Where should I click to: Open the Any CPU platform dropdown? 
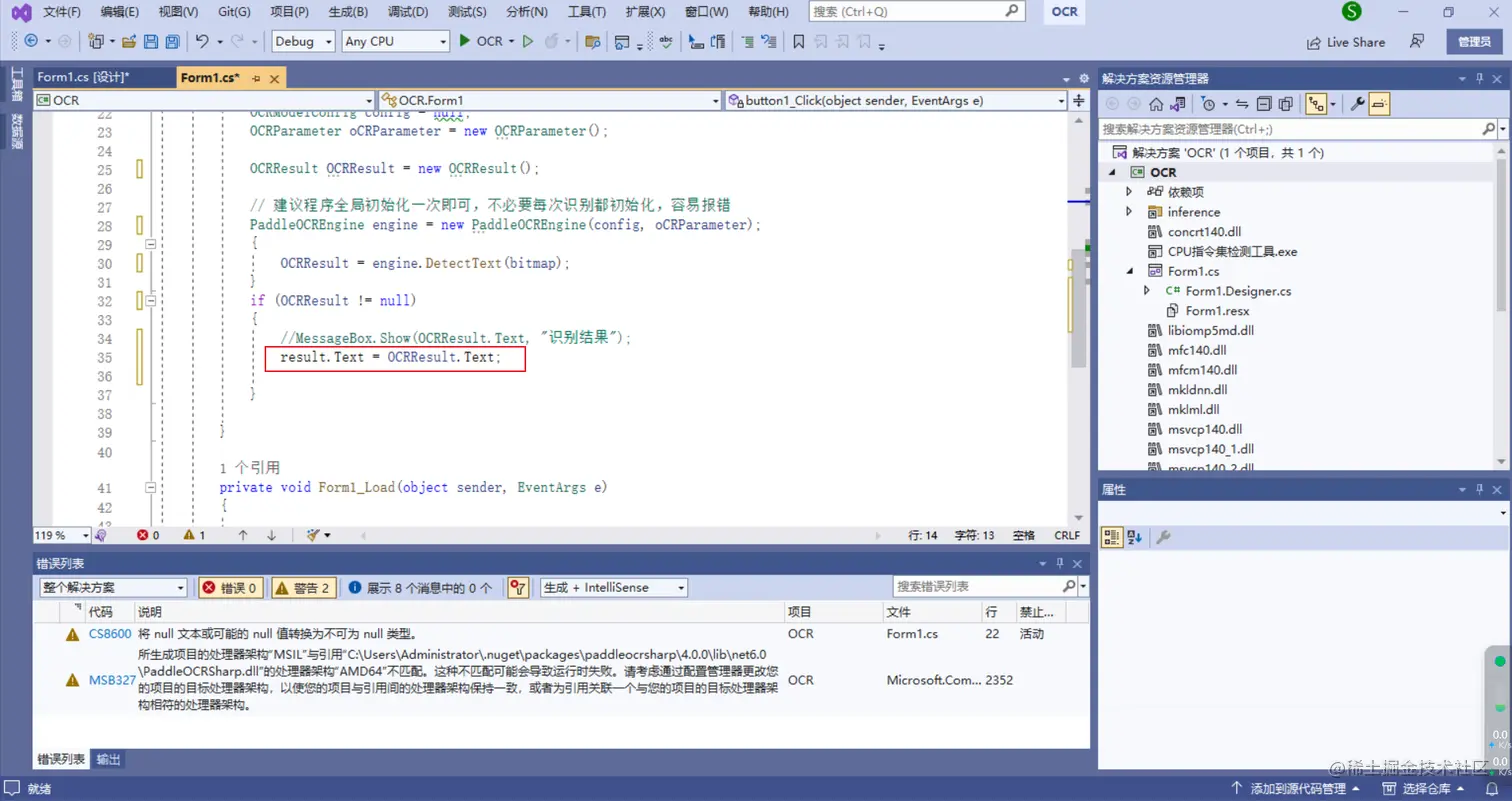[x=395, y=42]
